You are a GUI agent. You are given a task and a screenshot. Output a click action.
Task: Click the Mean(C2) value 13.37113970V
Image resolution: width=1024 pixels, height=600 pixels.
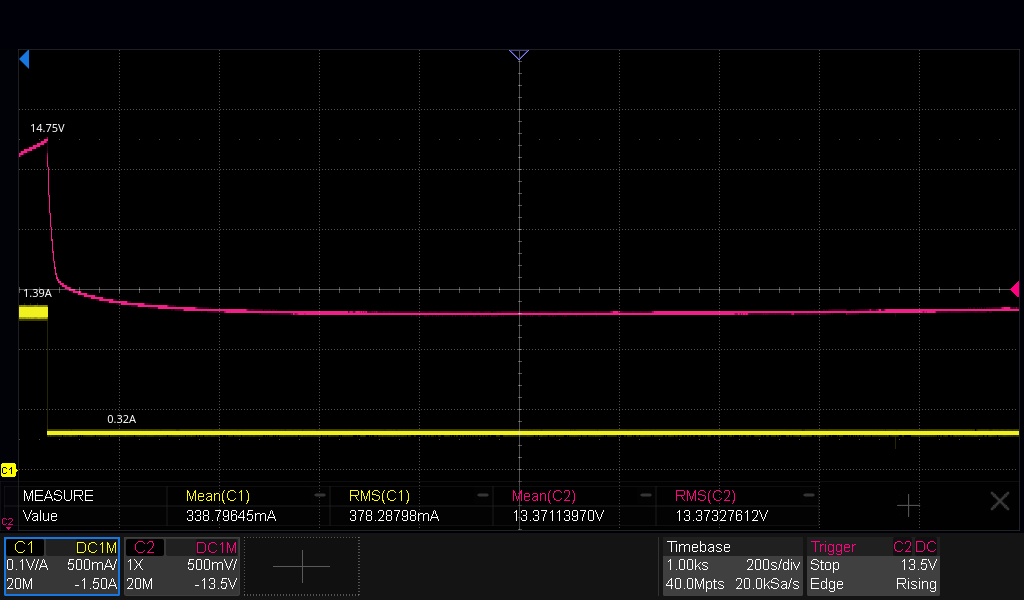(x=558, y=516)
